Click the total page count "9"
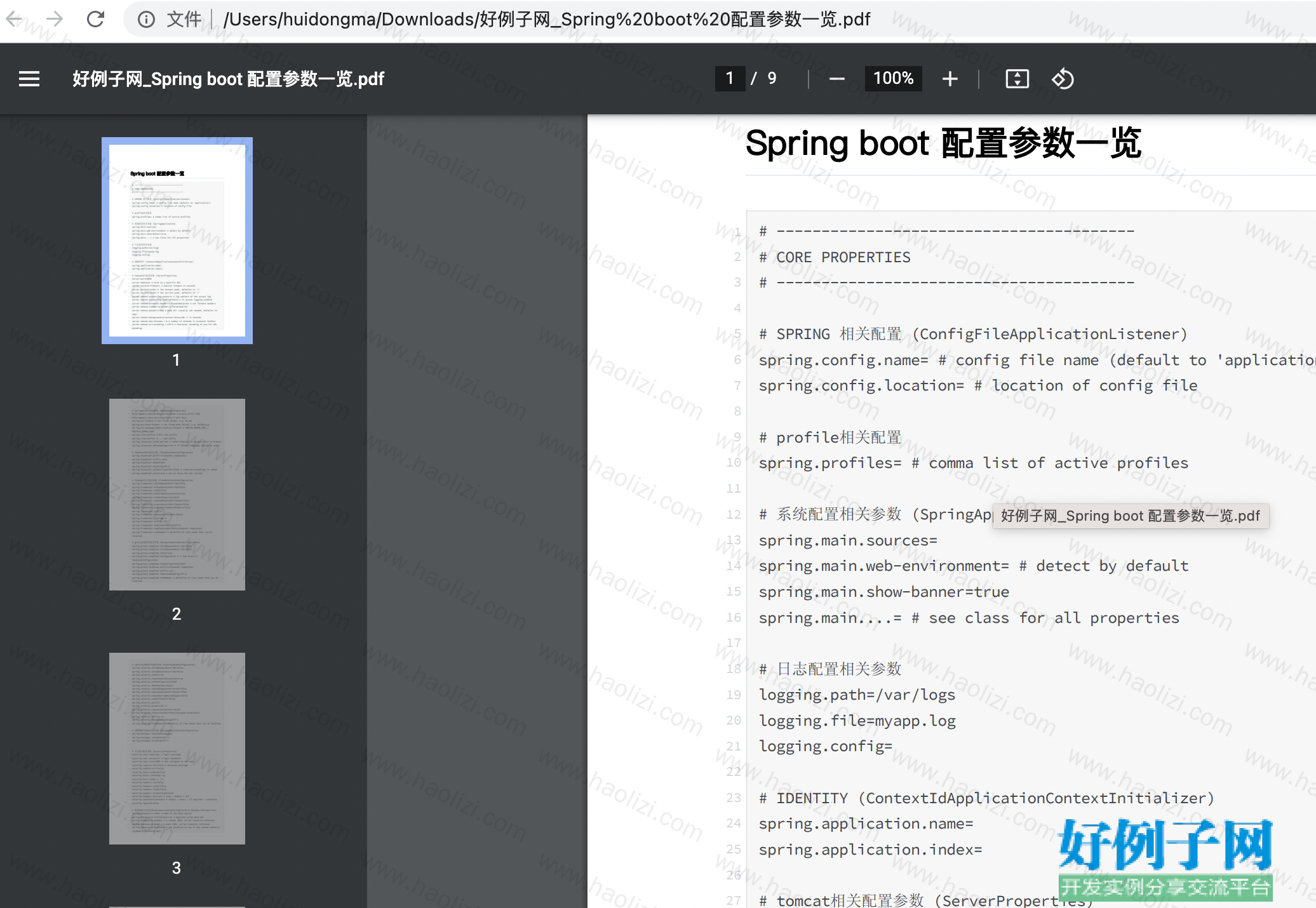The image size is (1316, 908). (x=772, y=78)
